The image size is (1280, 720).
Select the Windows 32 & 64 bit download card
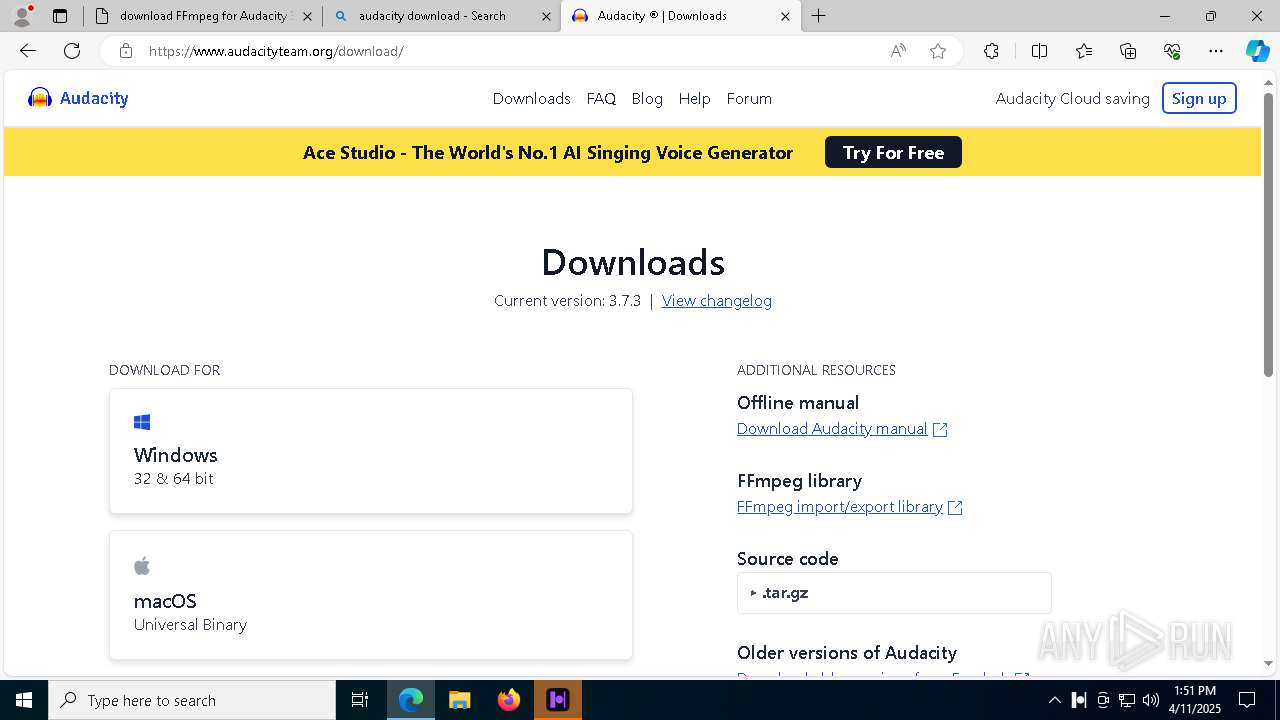click(x=371, y=451)
